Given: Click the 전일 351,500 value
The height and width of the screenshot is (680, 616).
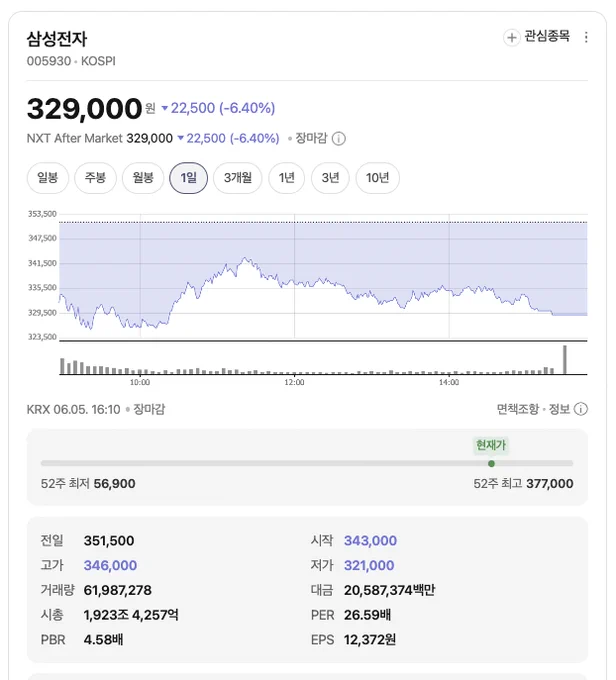Looking at the screenshot, I should click(x=109, y=541).
